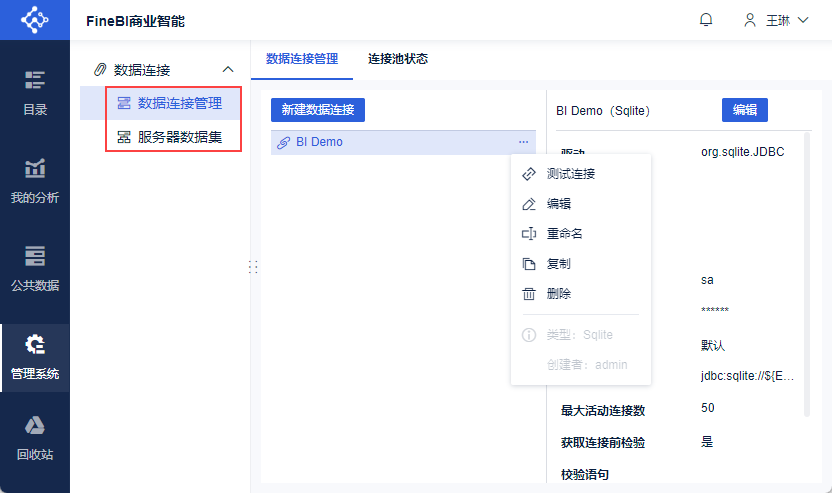Collapse the 数据连接 tree section
Image resolution: width=832 pixels, height=493 pixels.
coord(228,70)
